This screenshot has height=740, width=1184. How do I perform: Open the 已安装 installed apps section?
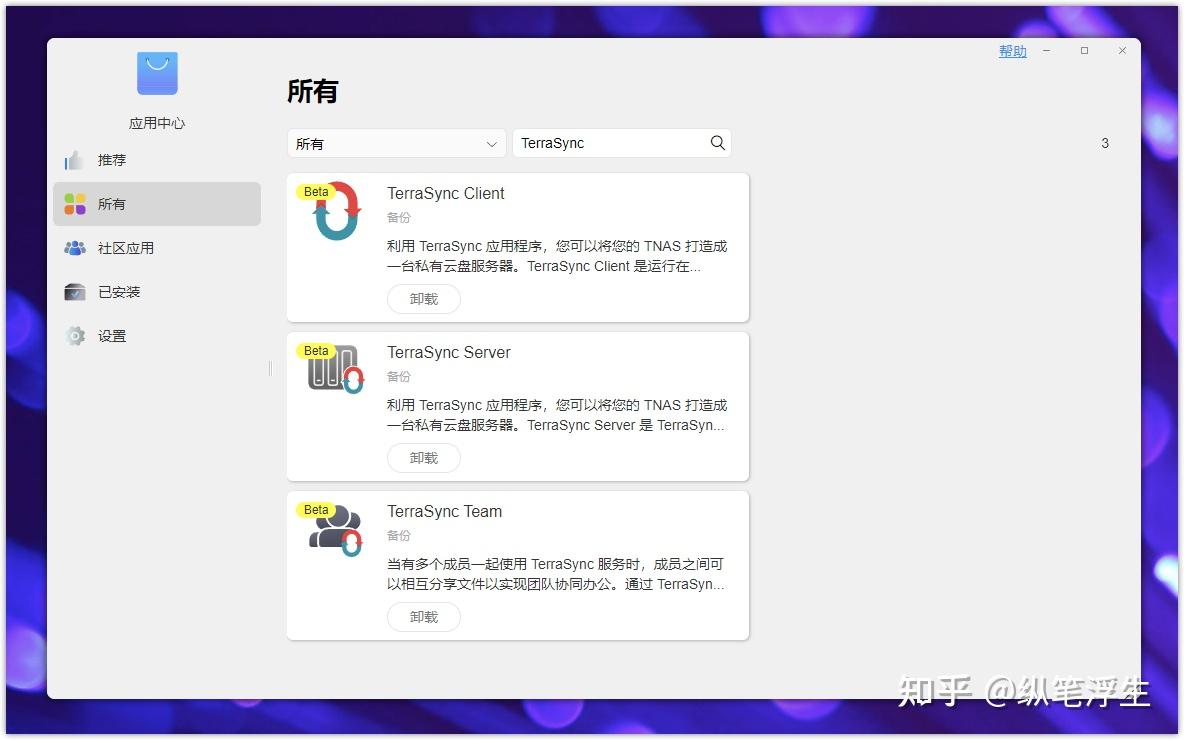74,291
